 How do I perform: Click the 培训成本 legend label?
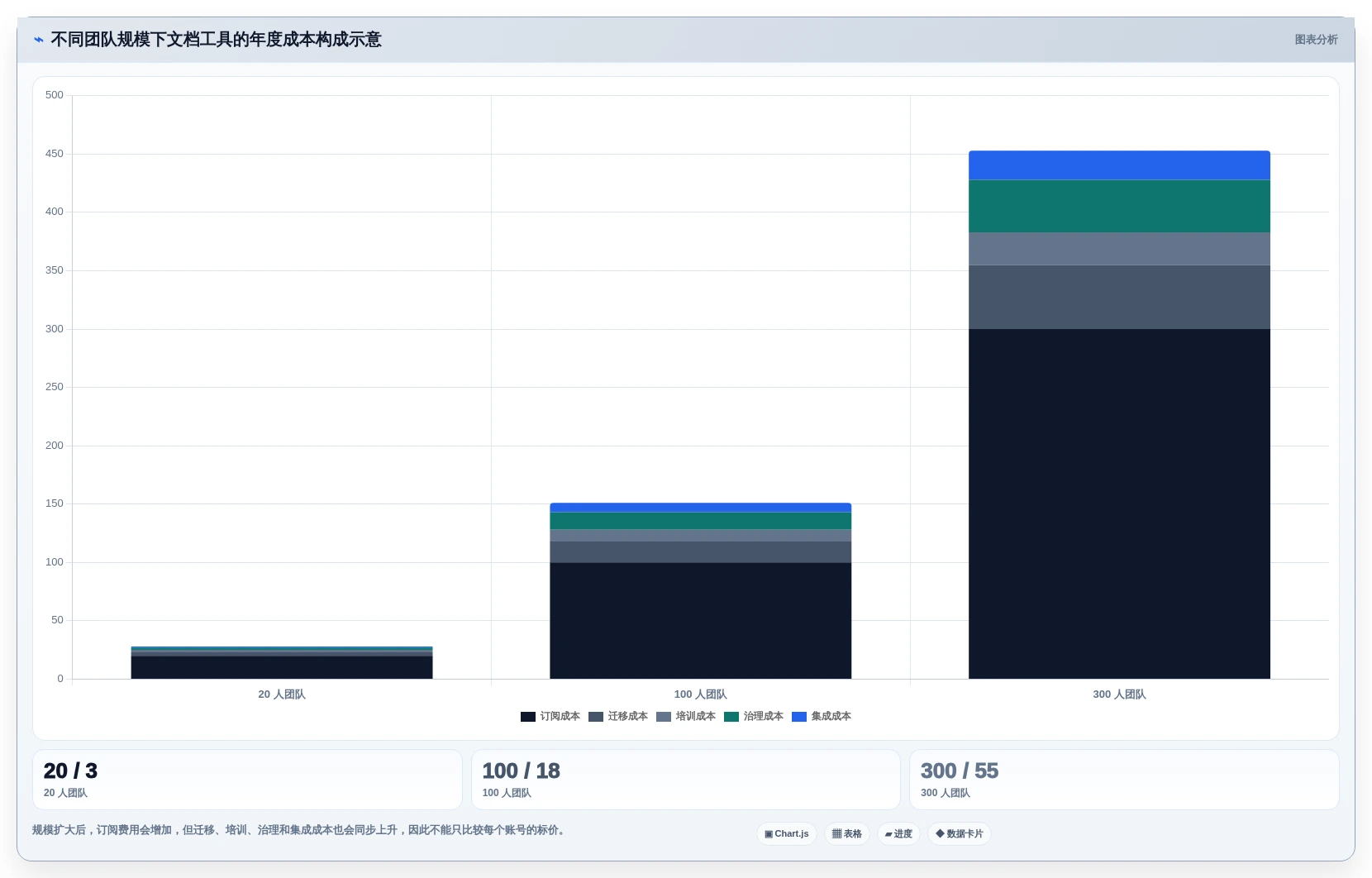(x=696, y=717)
